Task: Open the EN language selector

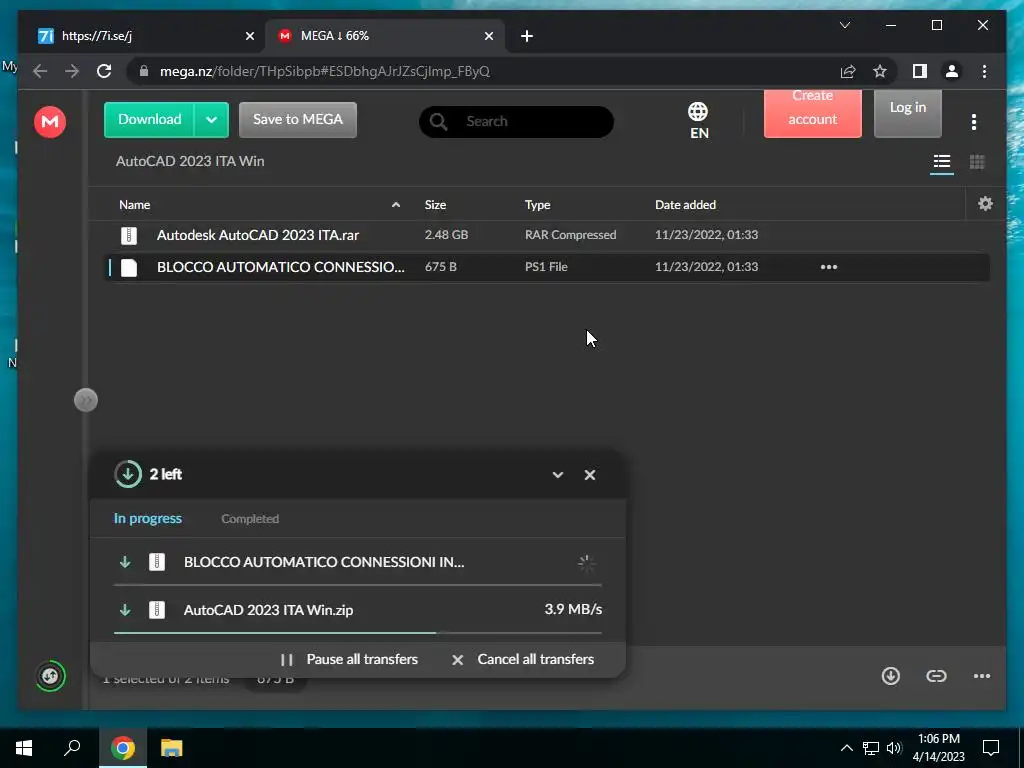Action: click(698, 121)
